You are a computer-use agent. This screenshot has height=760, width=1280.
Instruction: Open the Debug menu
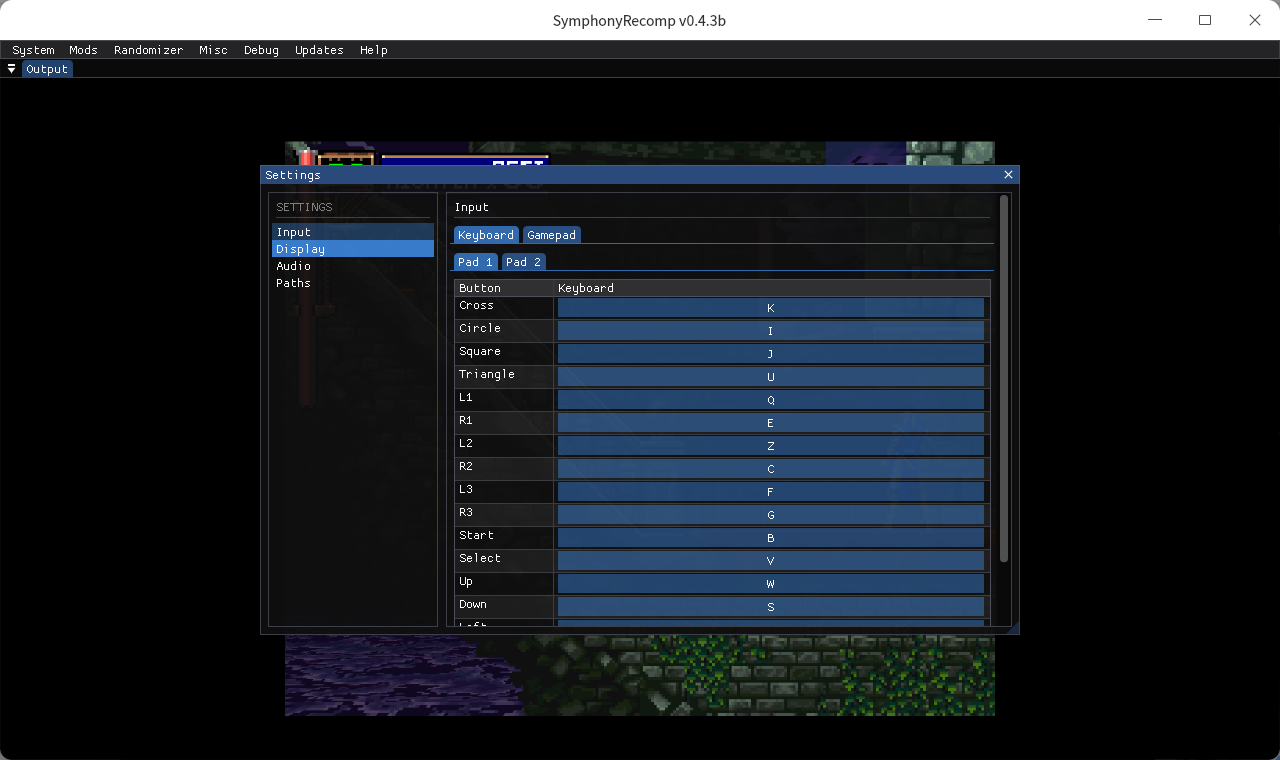(261, 50)
